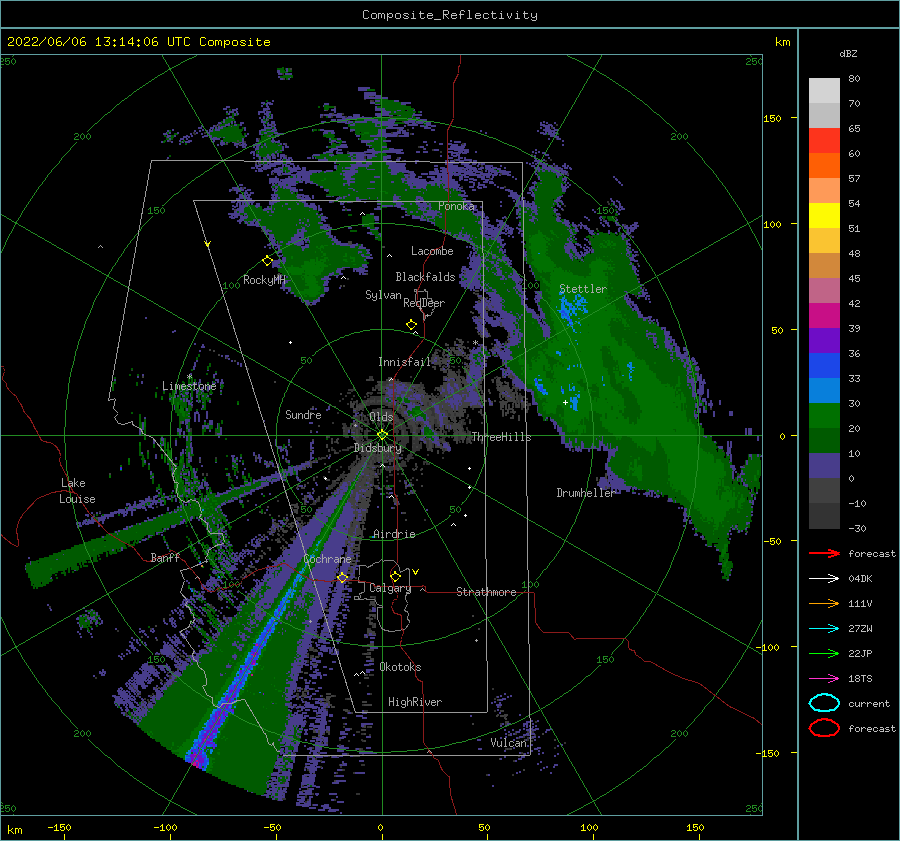Viewport: 900px width, 841px height.
Task: Click the white 04DK arrow icon
Action: pos(824,579)
